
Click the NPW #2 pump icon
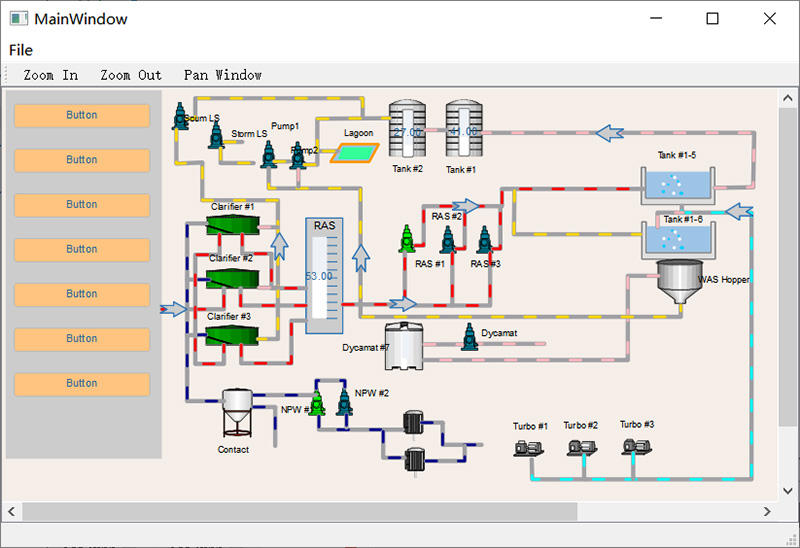coord(344,402)
